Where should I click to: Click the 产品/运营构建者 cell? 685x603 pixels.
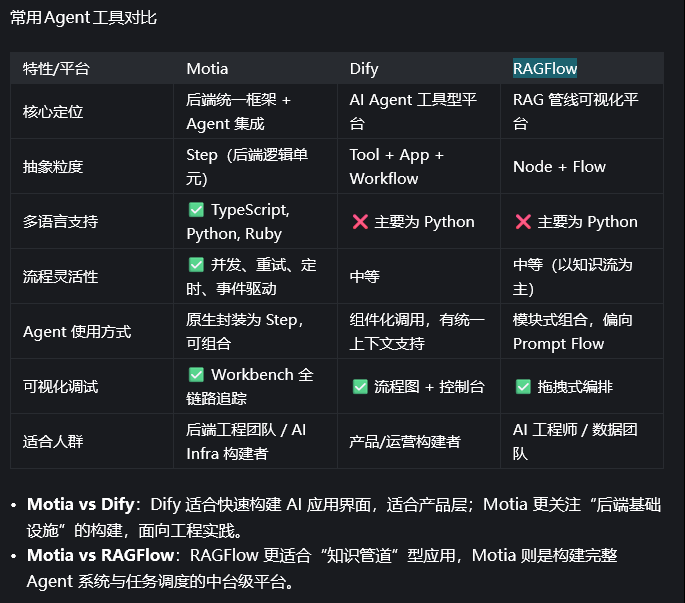click(x=405, y=441)
